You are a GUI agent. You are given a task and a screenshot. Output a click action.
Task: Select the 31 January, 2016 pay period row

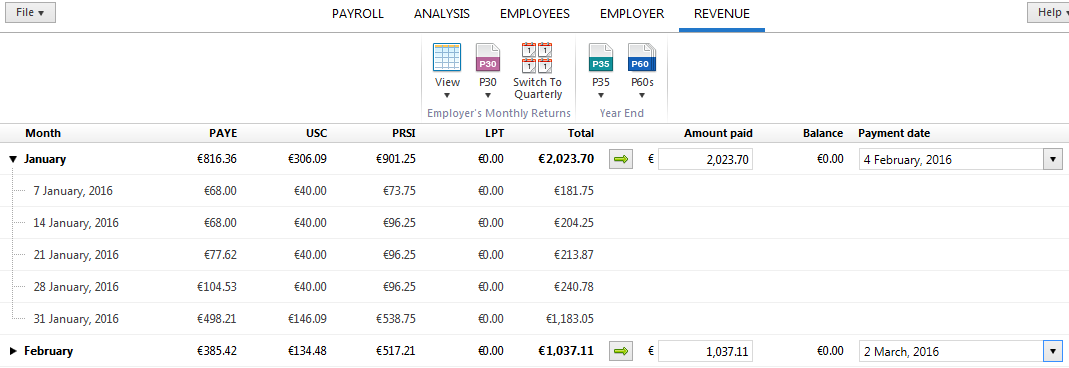point(534,319)
